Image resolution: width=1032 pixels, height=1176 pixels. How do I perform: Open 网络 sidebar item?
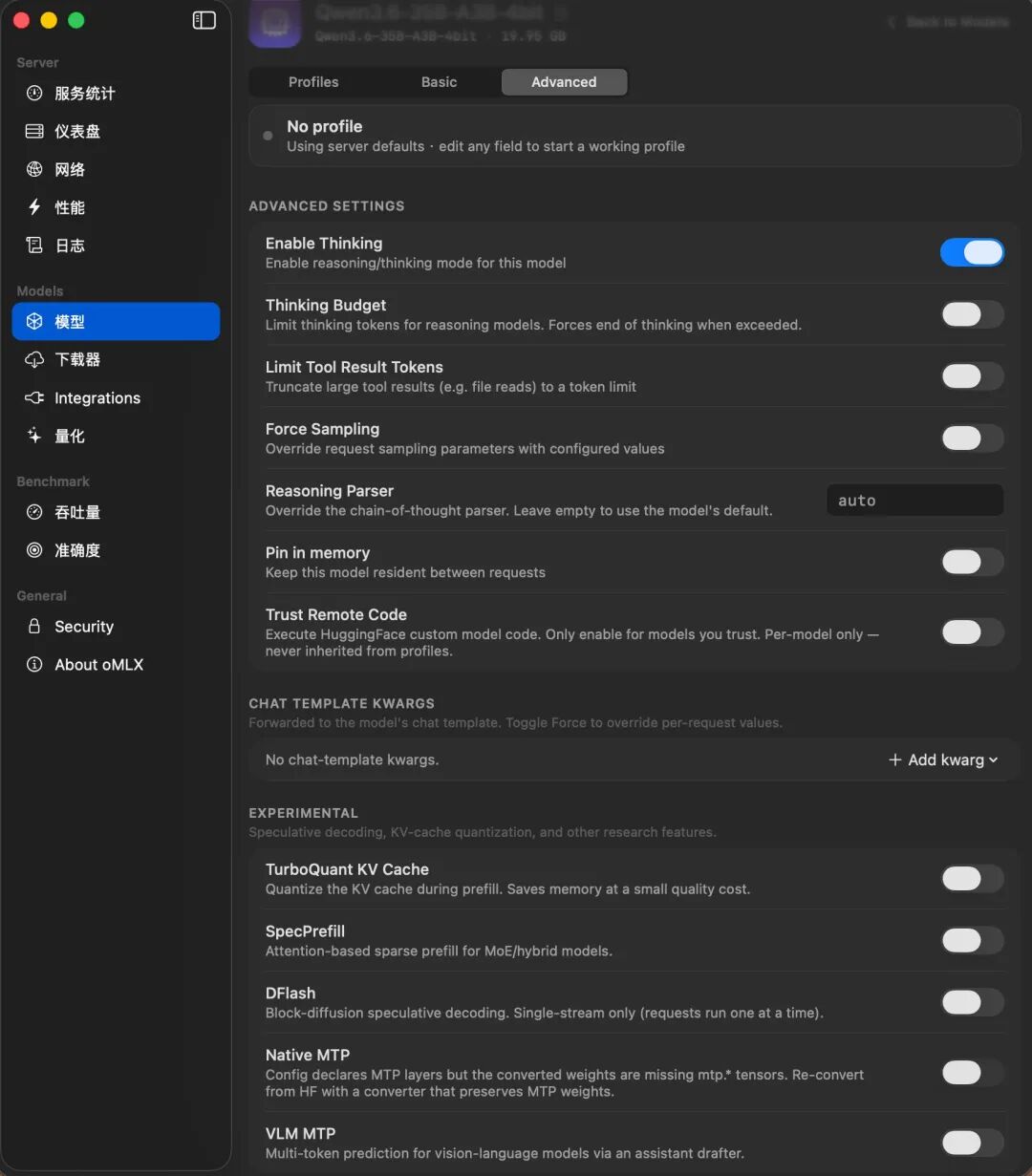[116, 169]
